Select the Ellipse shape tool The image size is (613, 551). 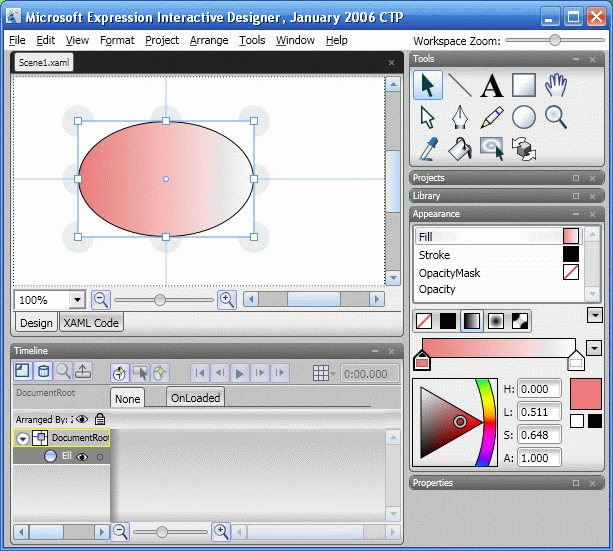(x=524, y=117)
